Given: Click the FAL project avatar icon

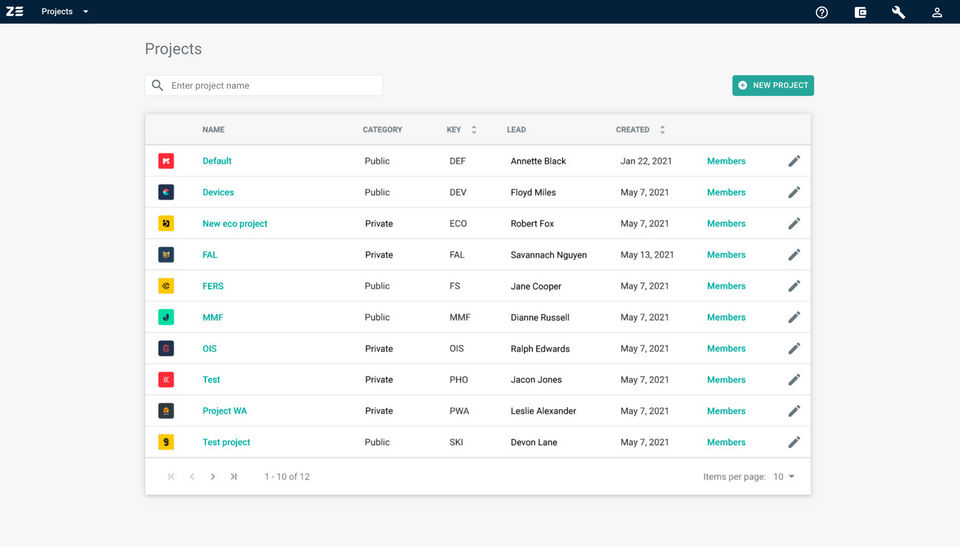Looking at the screenshot, I should pyautogui.click(x=166, y=255).
